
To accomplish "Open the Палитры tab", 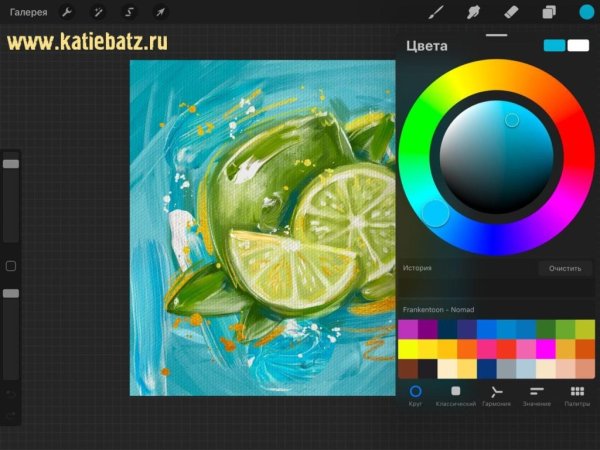I will click(x=576, y=395).
